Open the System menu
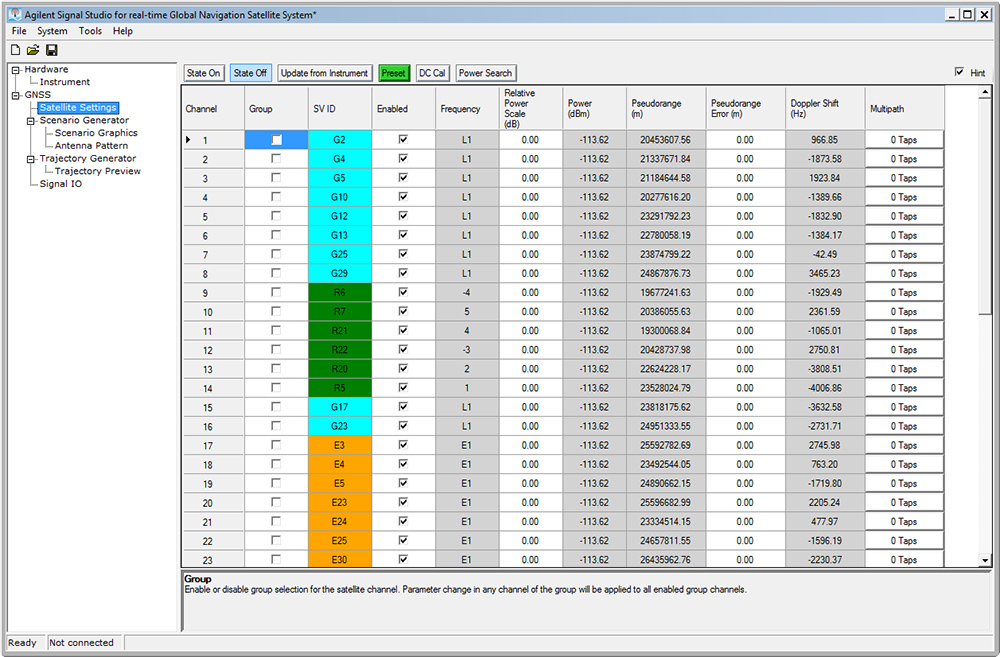The width and height of the screenshot is (1000, 657). point(52,31)
